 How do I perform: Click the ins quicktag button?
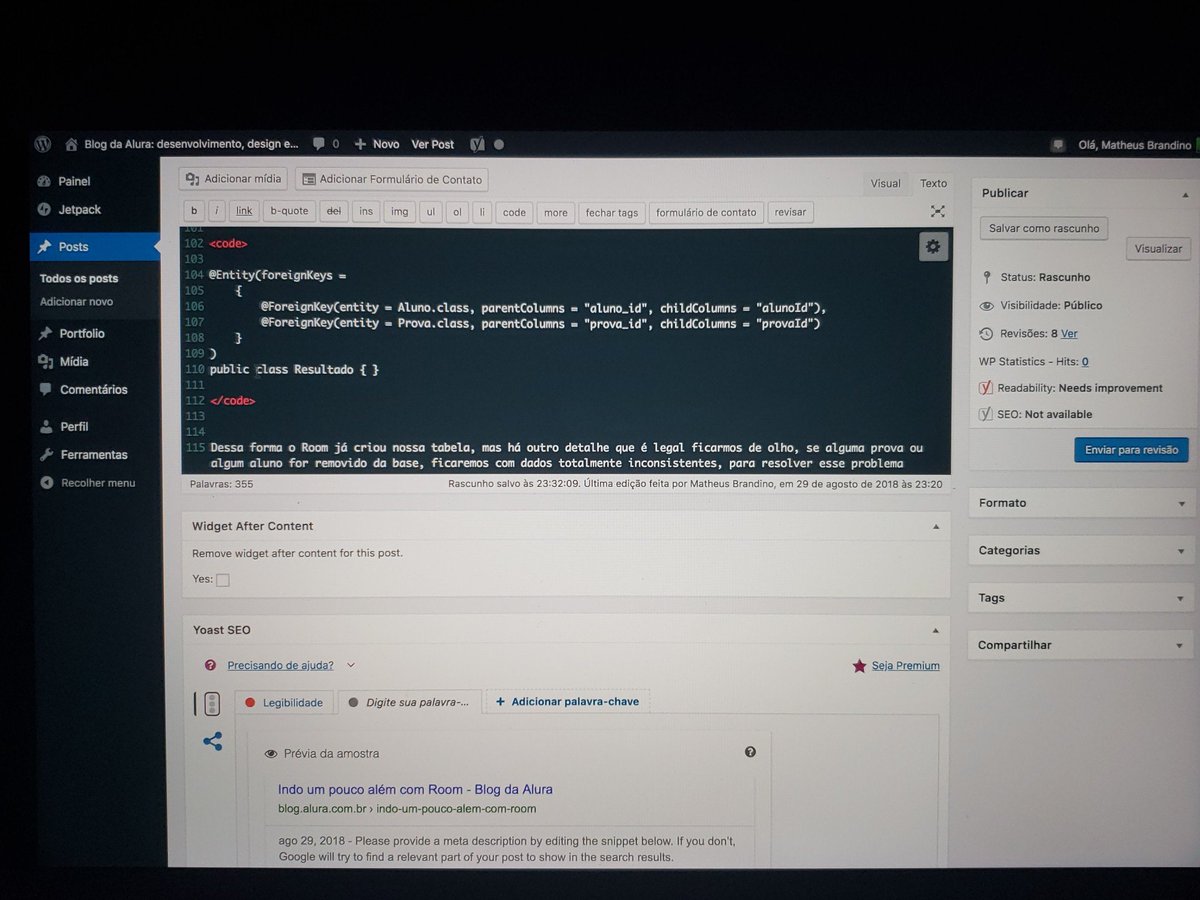366,211
